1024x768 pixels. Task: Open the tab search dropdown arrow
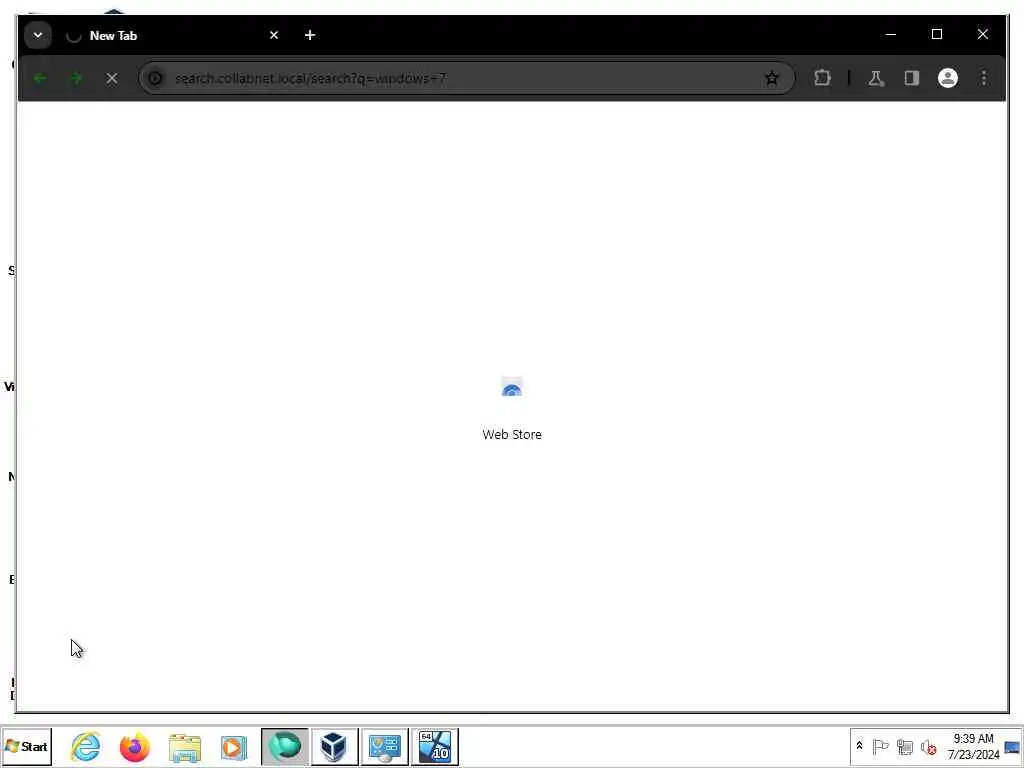tap(38, 35)
